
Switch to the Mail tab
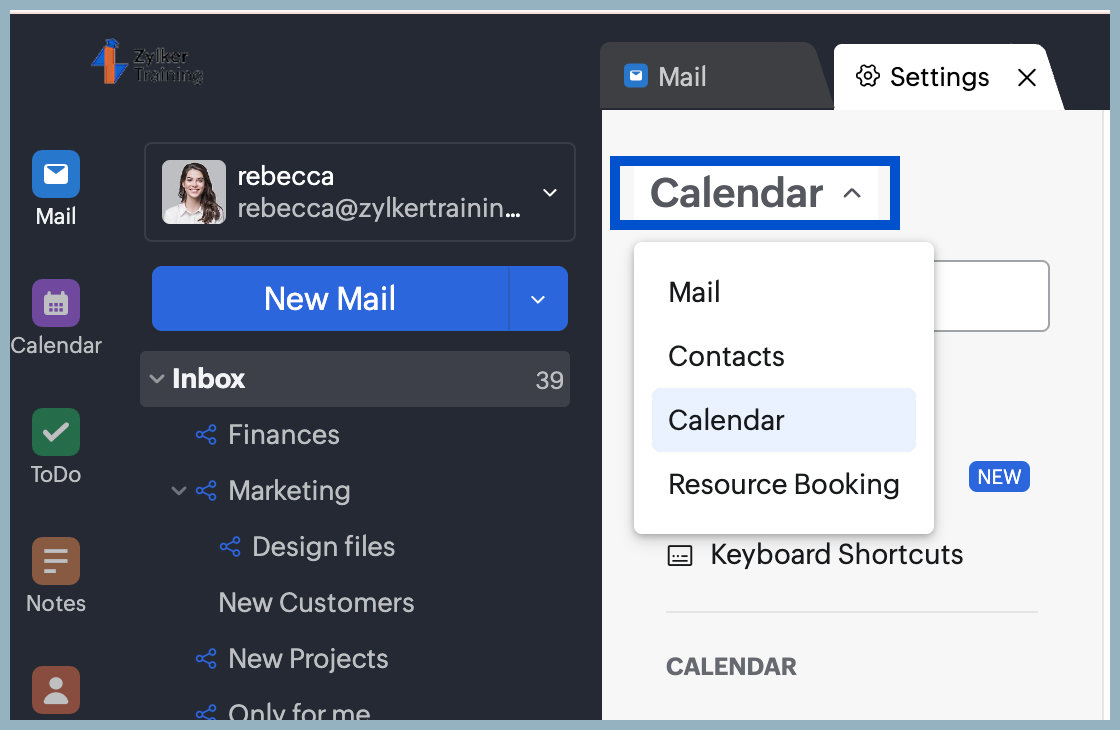pyautogui.click(x=714, y=76)
